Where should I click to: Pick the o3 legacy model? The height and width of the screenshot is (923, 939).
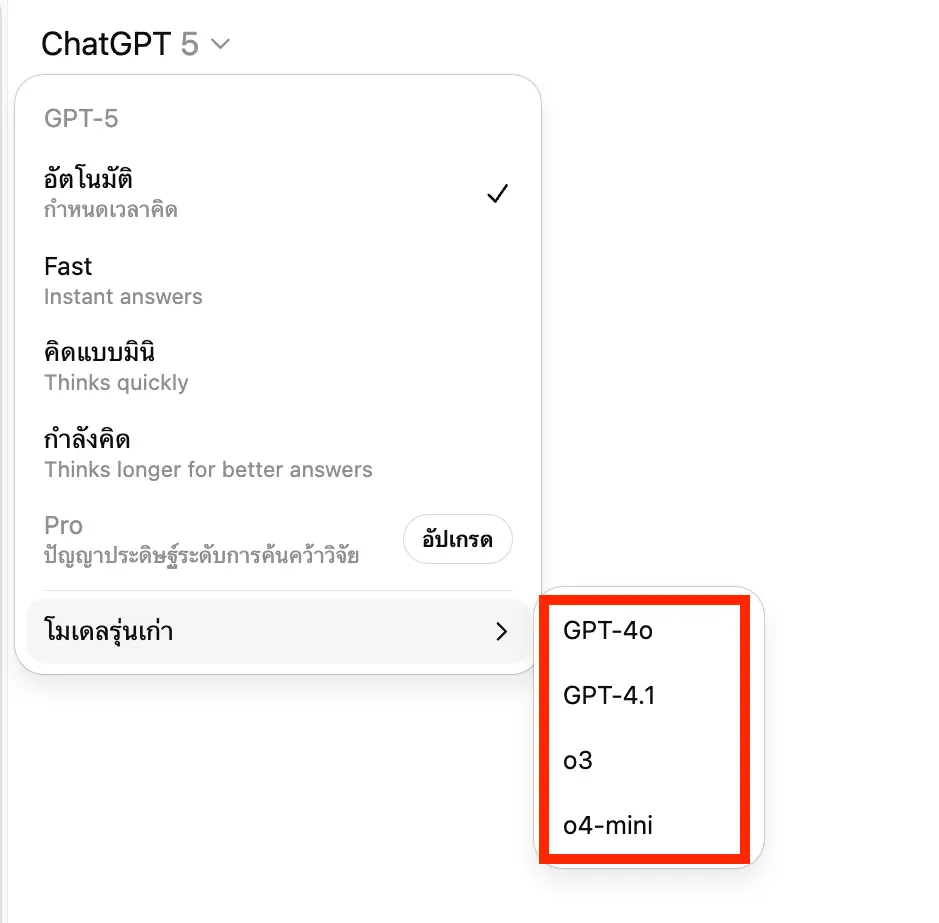578,760
